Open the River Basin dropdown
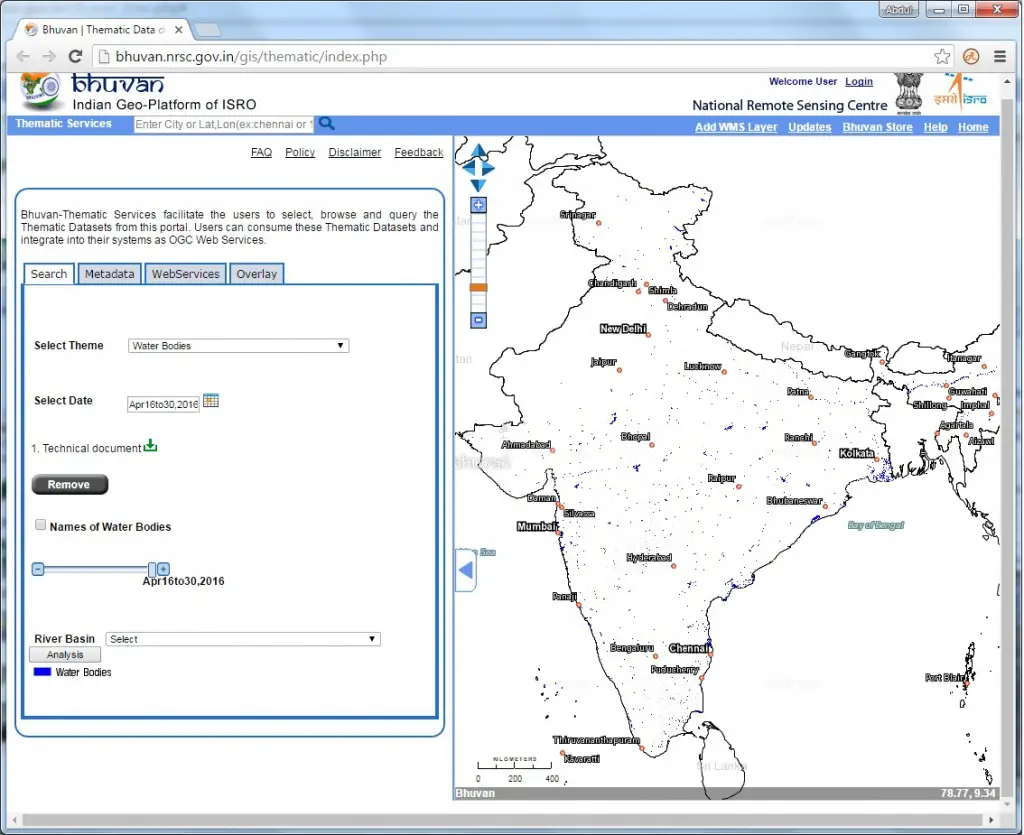Viewport: 1024px width, 835px height. point(243,638)
